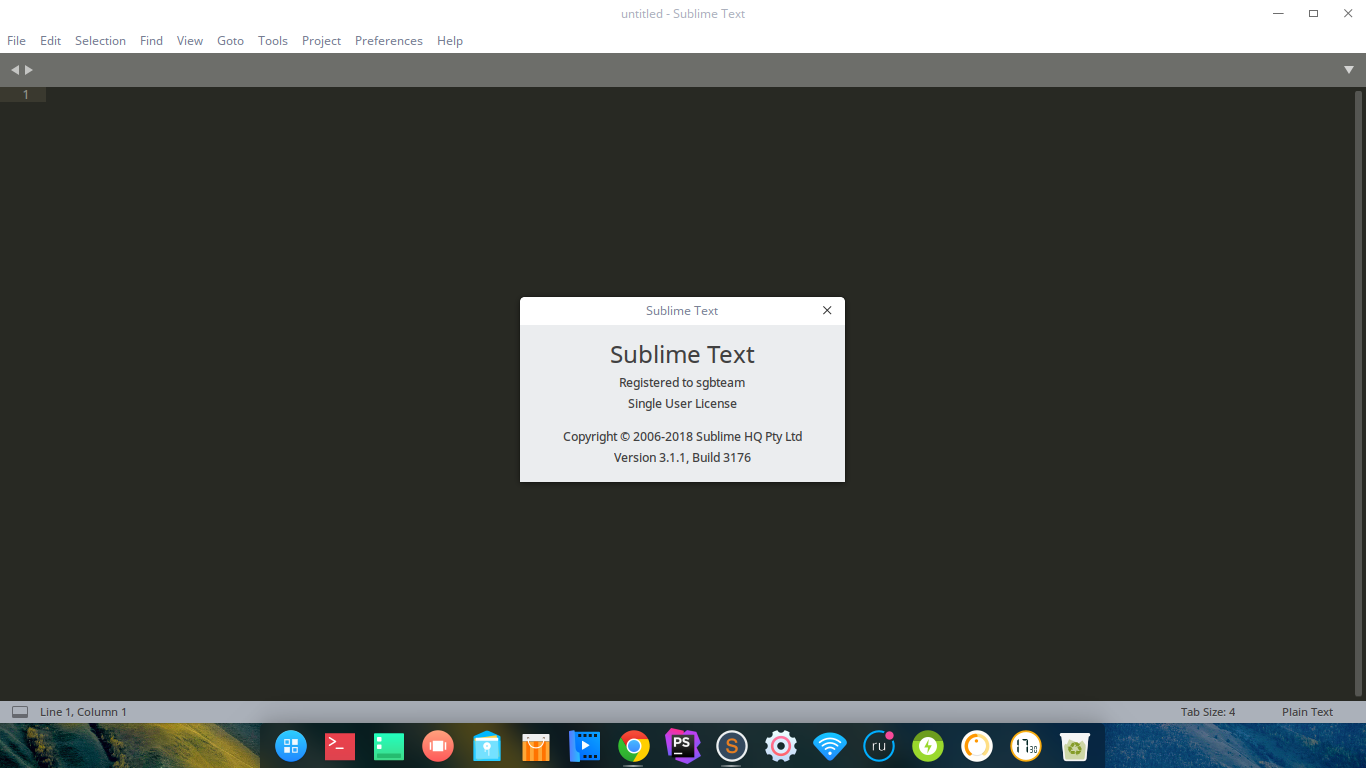Launch the red terminal app from the dock
This screenshot has height=768, width=1366.
(x=340, y=746)
